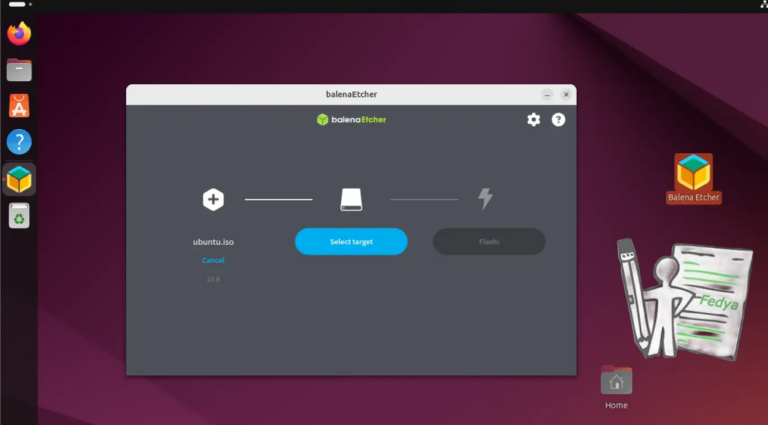
Task: Click the plus hexagon image source icon
Action: click(x=213, y=199)
